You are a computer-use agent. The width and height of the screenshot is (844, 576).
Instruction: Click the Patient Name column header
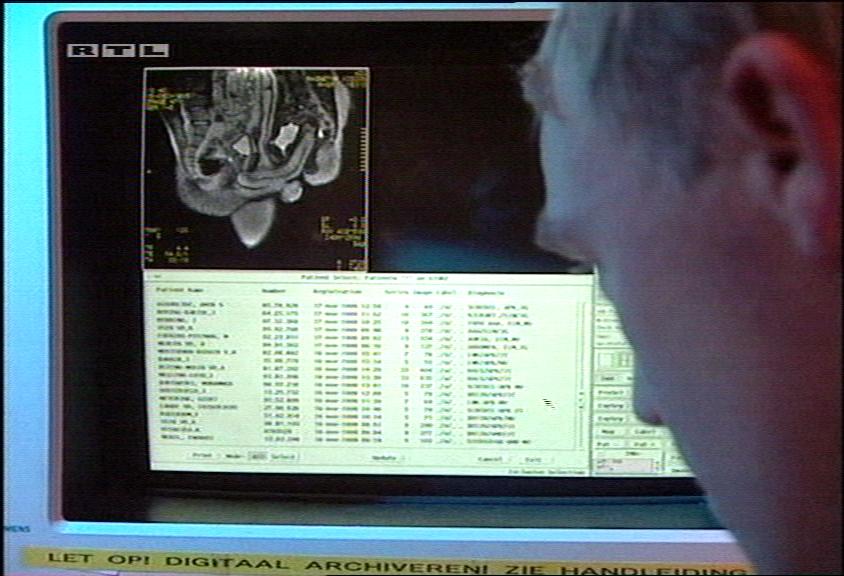(x=178, y=290)
